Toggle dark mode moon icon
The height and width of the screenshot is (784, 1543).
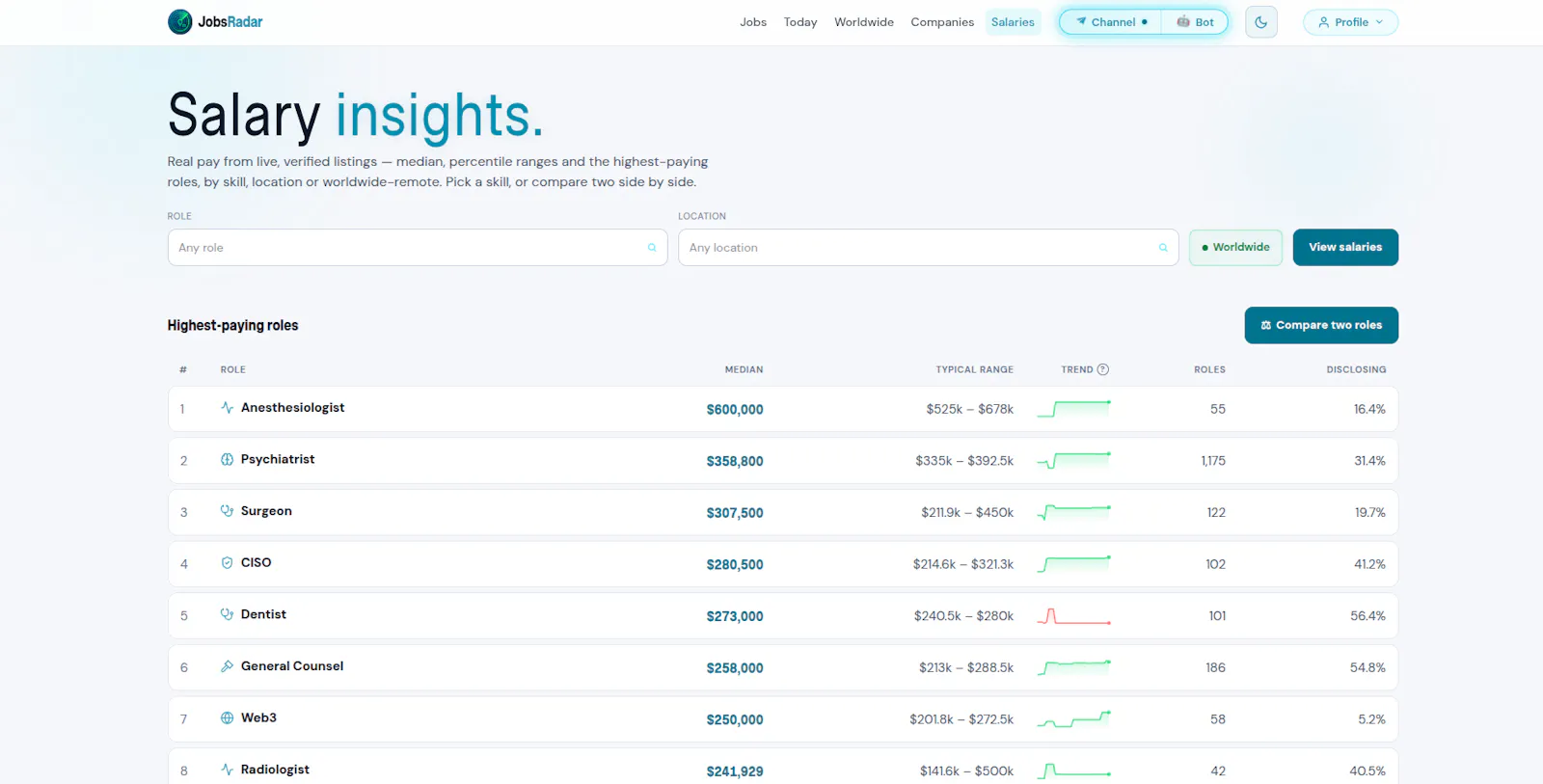tap(1261, 22)
